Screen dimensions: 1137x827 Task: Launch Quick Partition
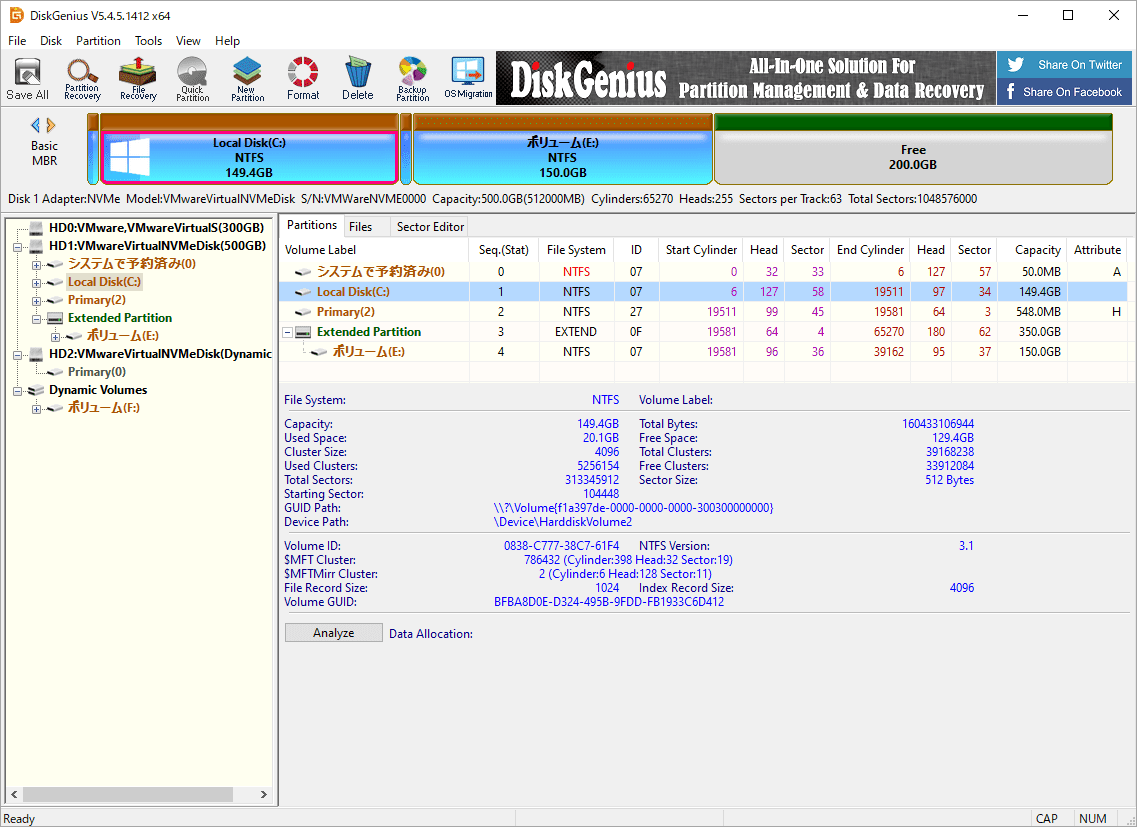pos(192,77)
